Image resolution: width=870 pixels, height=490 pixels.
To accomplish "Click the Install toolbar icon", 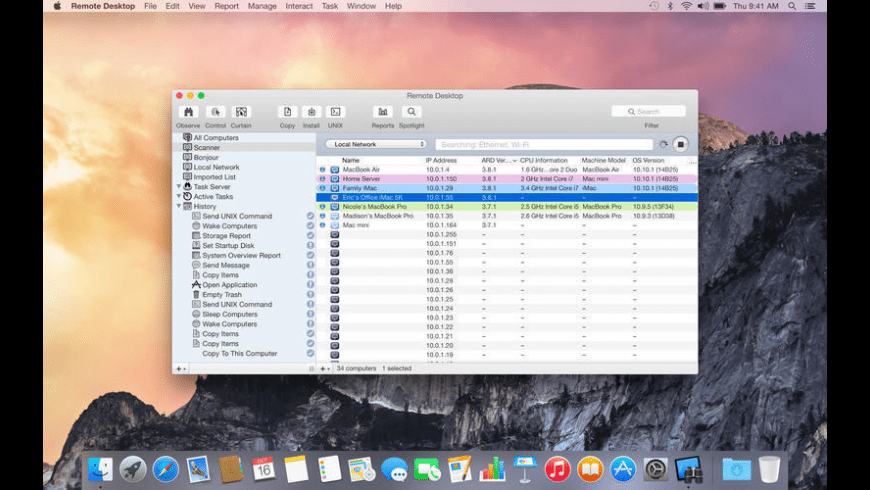I will pyautogui.click(x=311, y=112).
